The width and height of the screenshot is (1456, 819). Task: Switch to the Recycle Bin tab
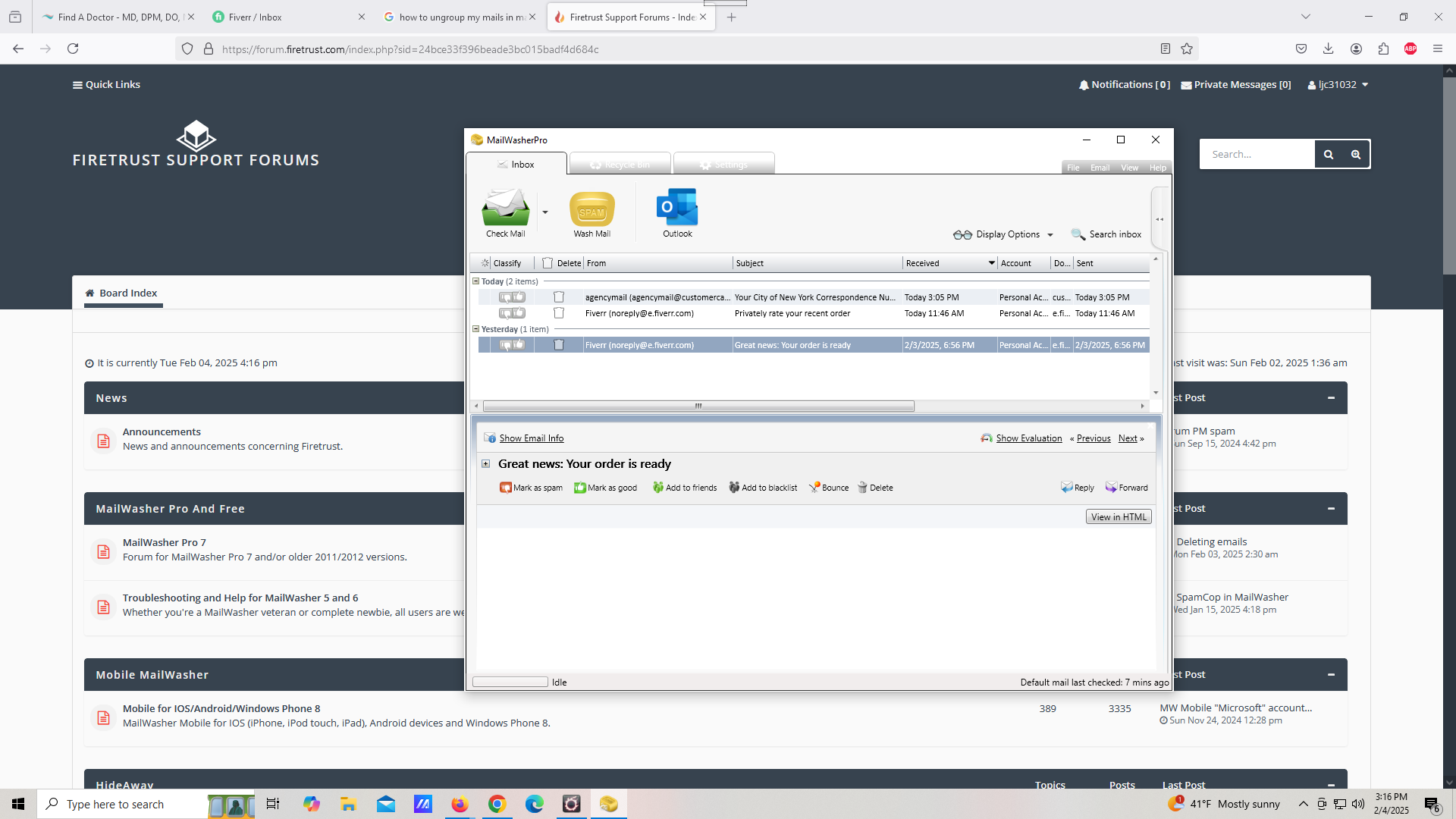(x=620, y=165)
